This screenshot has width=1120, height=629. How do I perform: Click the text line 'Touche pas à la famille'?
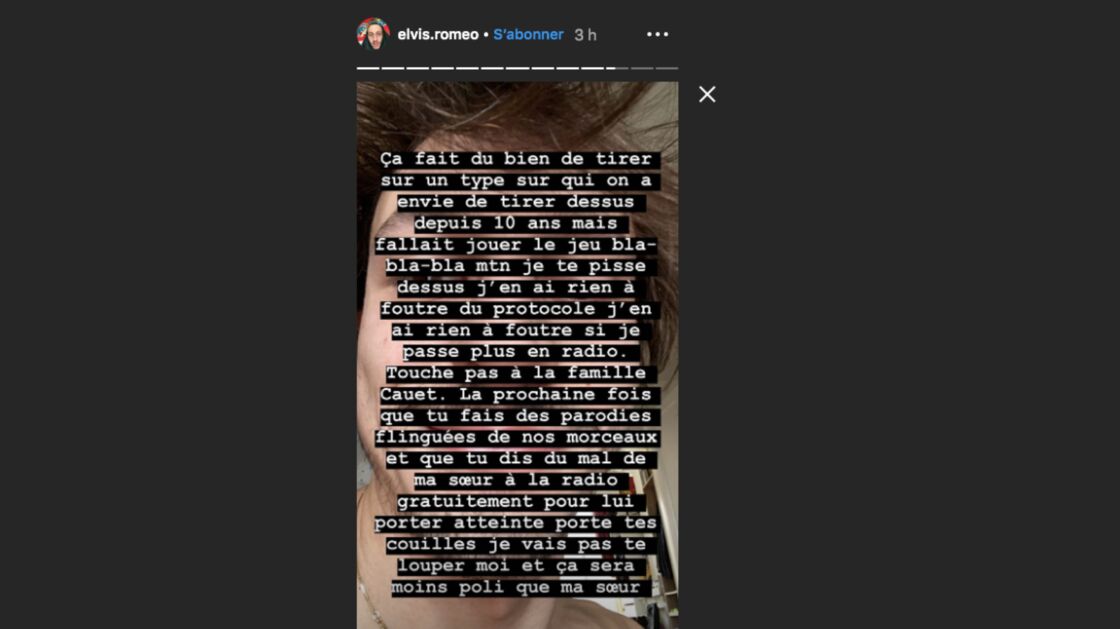pos(516,373)
